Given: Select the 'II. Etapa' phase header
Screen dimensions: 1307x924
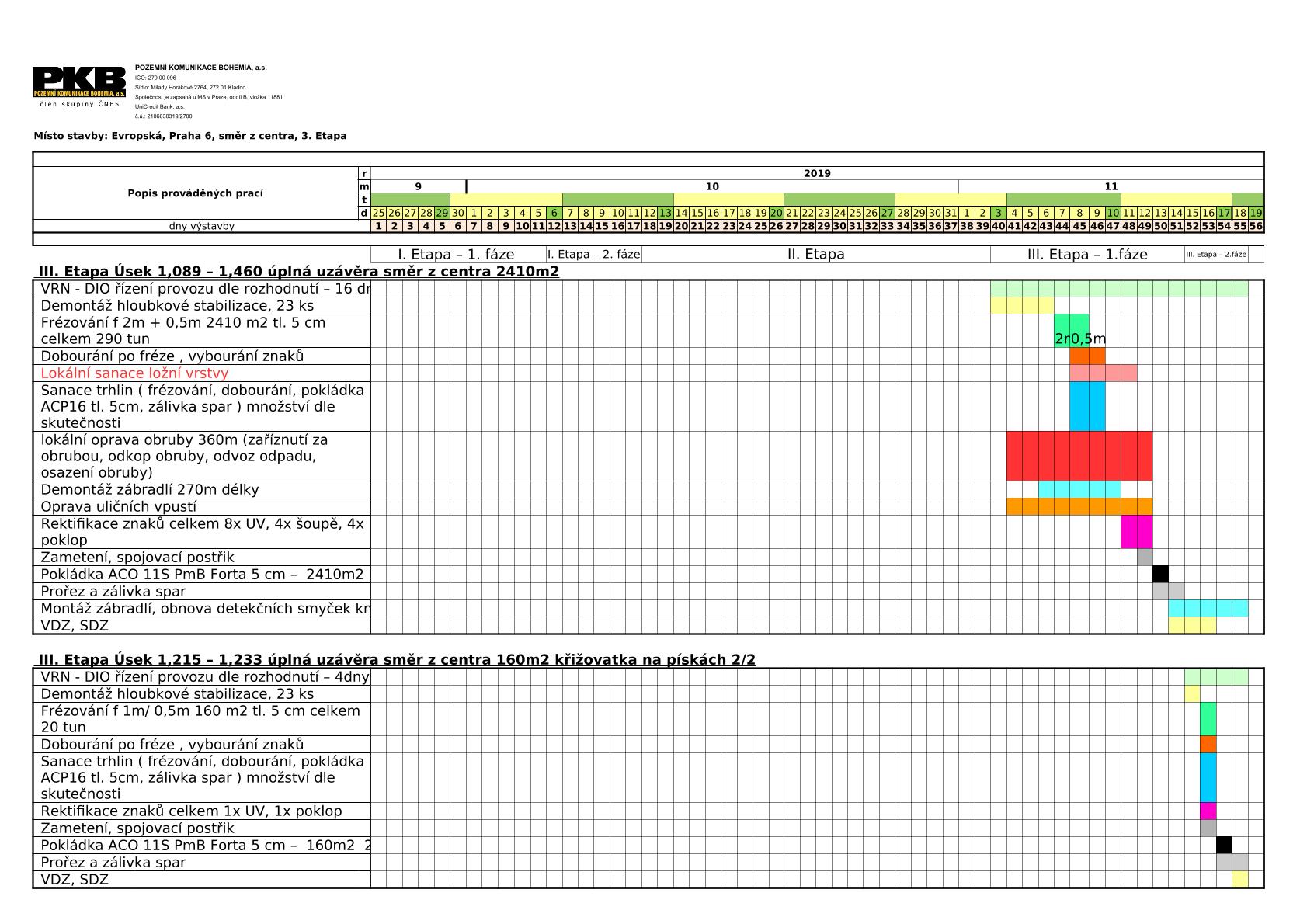Looking at the screenshot, I should 815,255.
